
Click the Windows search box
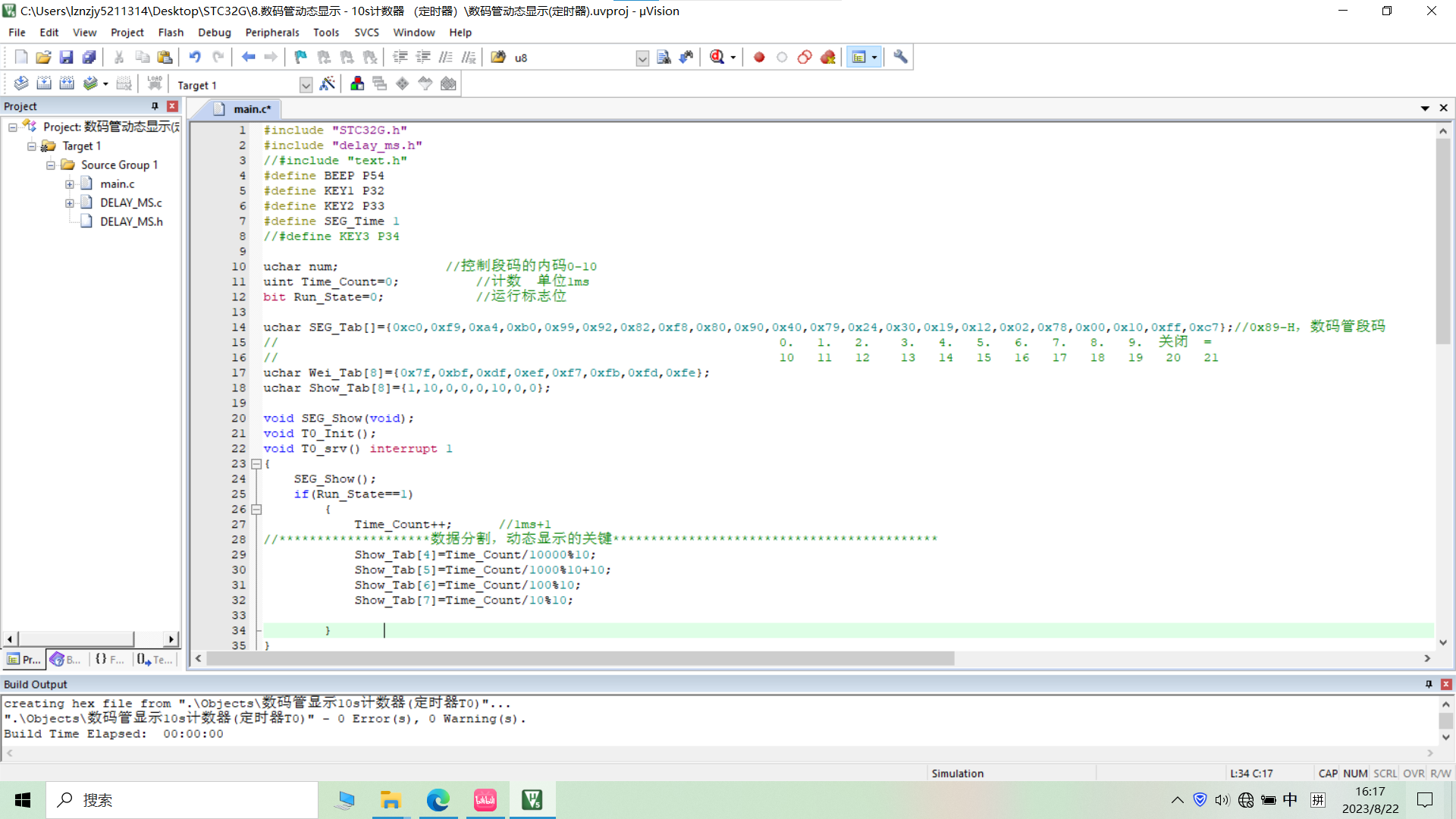182,800
